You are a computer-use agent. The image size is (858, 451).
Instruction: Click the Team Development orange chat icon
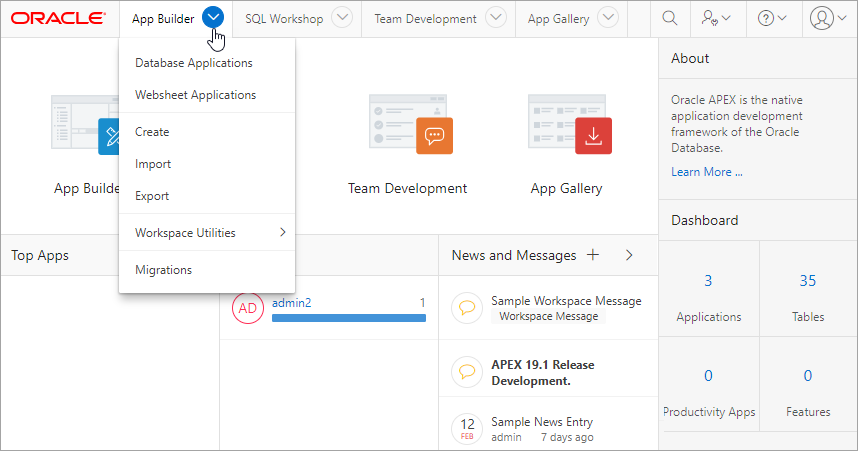tap(434, 135)
